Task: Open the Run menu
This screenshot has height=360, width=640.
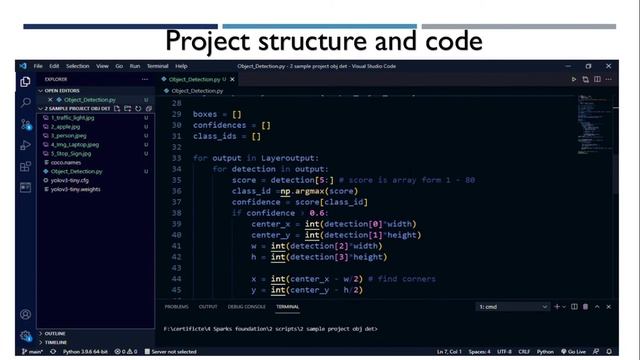Action: (x=135, y=66)
